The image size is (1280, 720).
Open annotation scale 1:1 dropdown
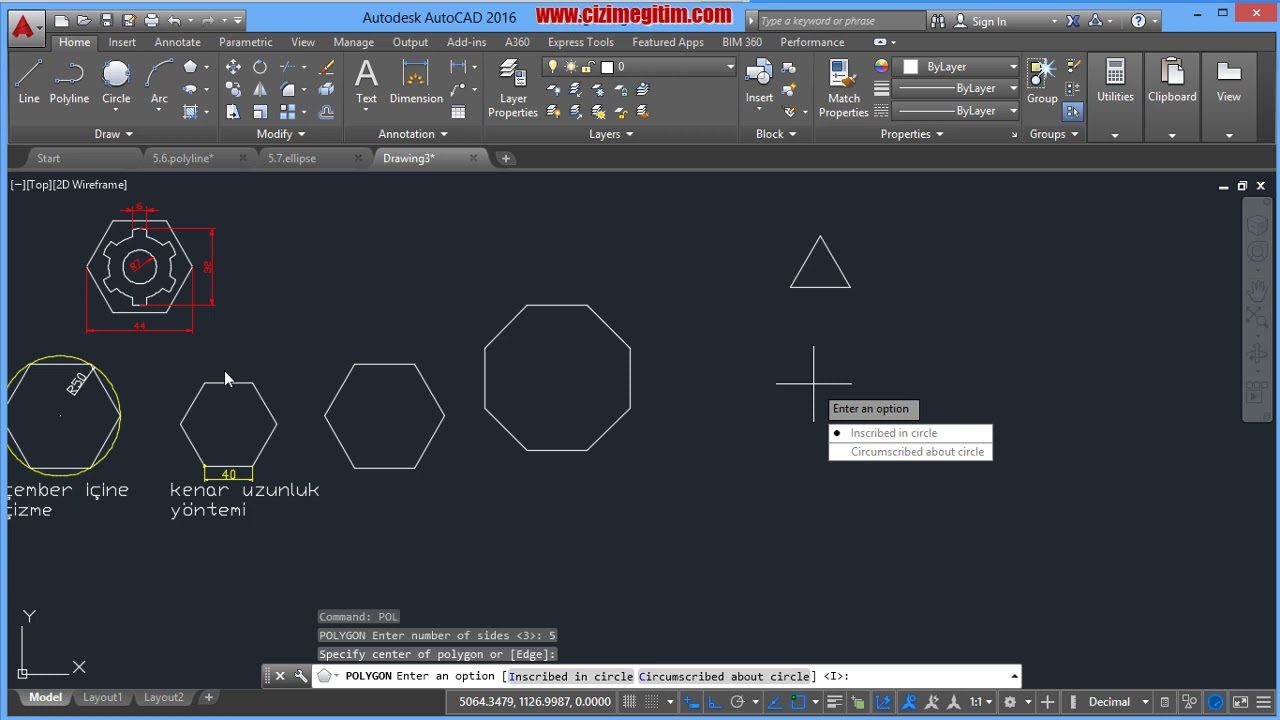point(981,702)
